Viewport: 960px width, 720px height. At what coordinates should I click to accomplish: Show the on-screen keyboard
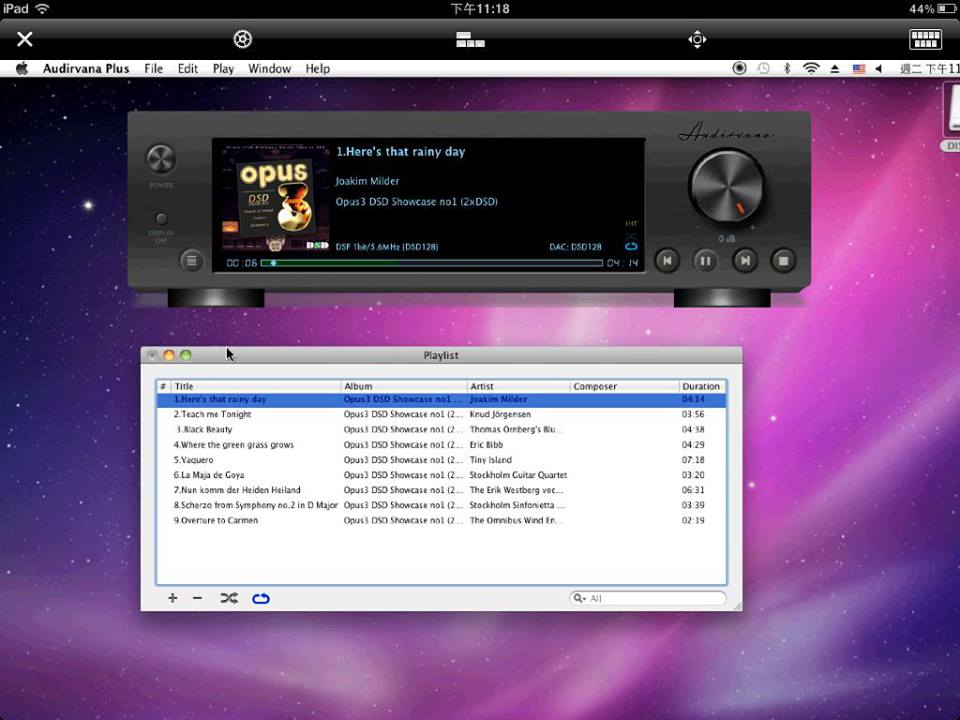(x=925, y=39)
